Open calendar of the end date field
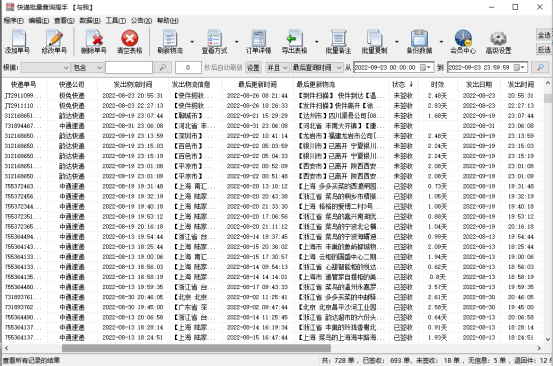This screenshot has width=553, height=366. [519, 67]
